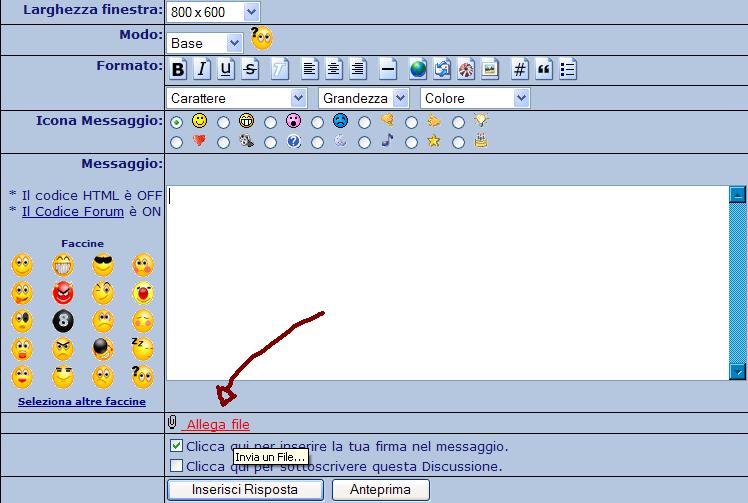The height and width of the screenshot is (503, 748).
Task: Expand the Grandezza size dropdown
Action: pyautogui.click(x=364, y=98)
